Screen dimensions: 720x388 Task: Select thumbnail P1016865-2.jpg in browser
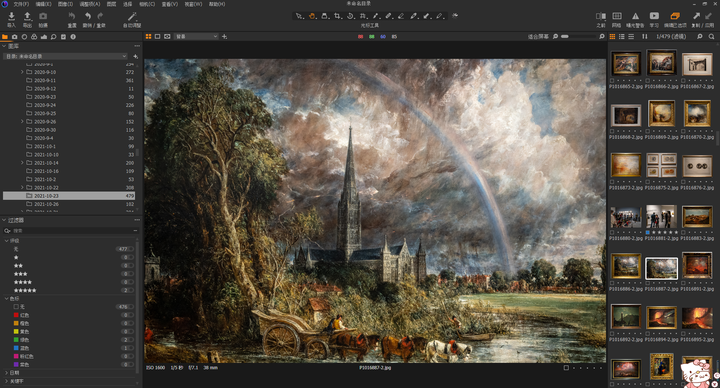tap(625, 63)
